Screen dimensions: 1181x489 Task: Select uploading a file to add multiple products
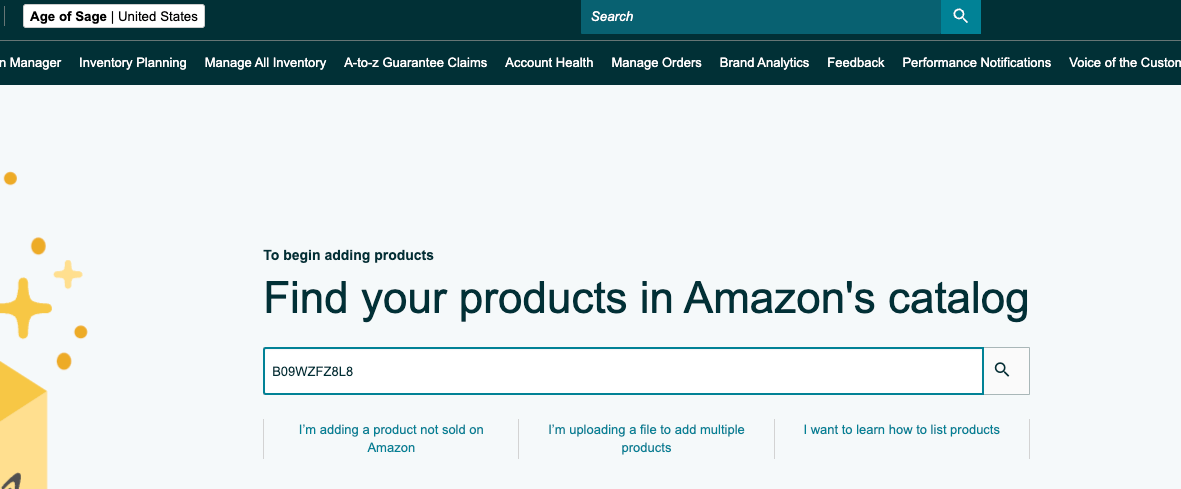pyautogui.click(x=646, y=438)
